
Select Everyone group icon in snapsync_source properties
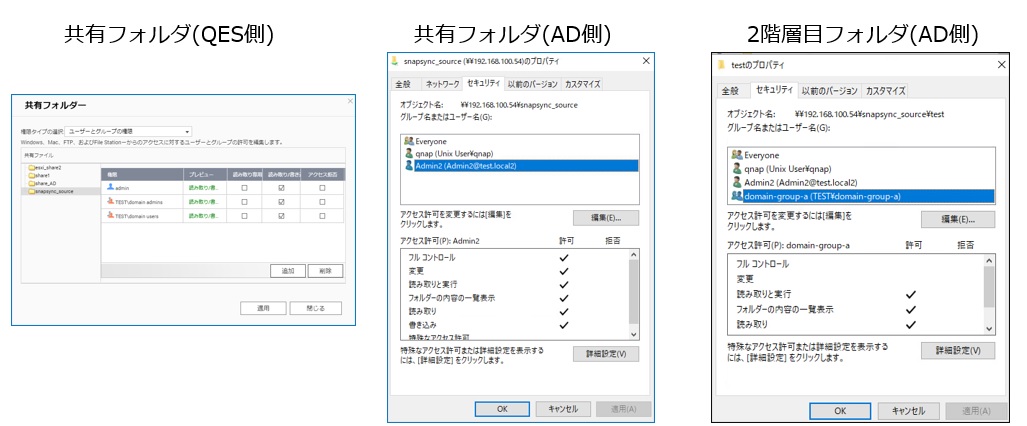[408, 142]
